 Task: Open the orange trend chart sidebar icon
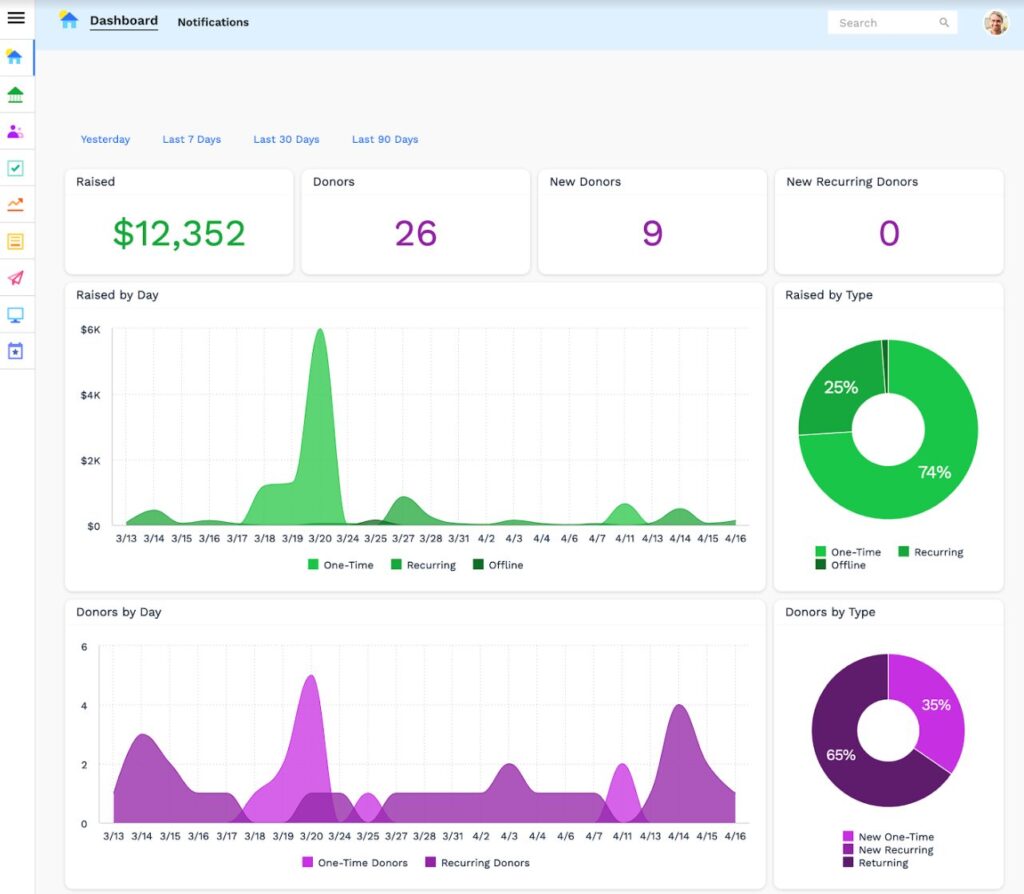tap(15, 204)
